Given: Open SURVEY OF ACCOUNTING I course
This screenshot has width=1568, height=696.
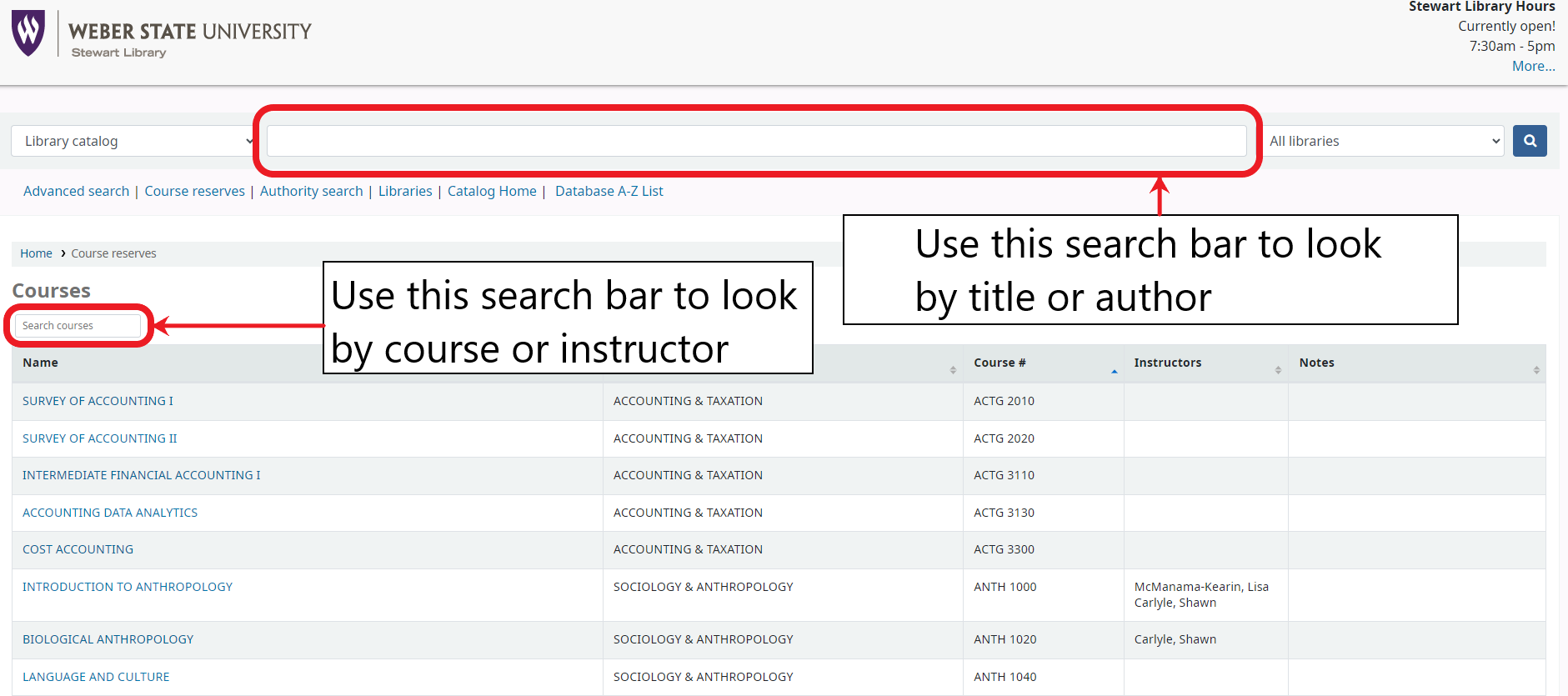Looking at the screenshot, I should tap(98, 401).
